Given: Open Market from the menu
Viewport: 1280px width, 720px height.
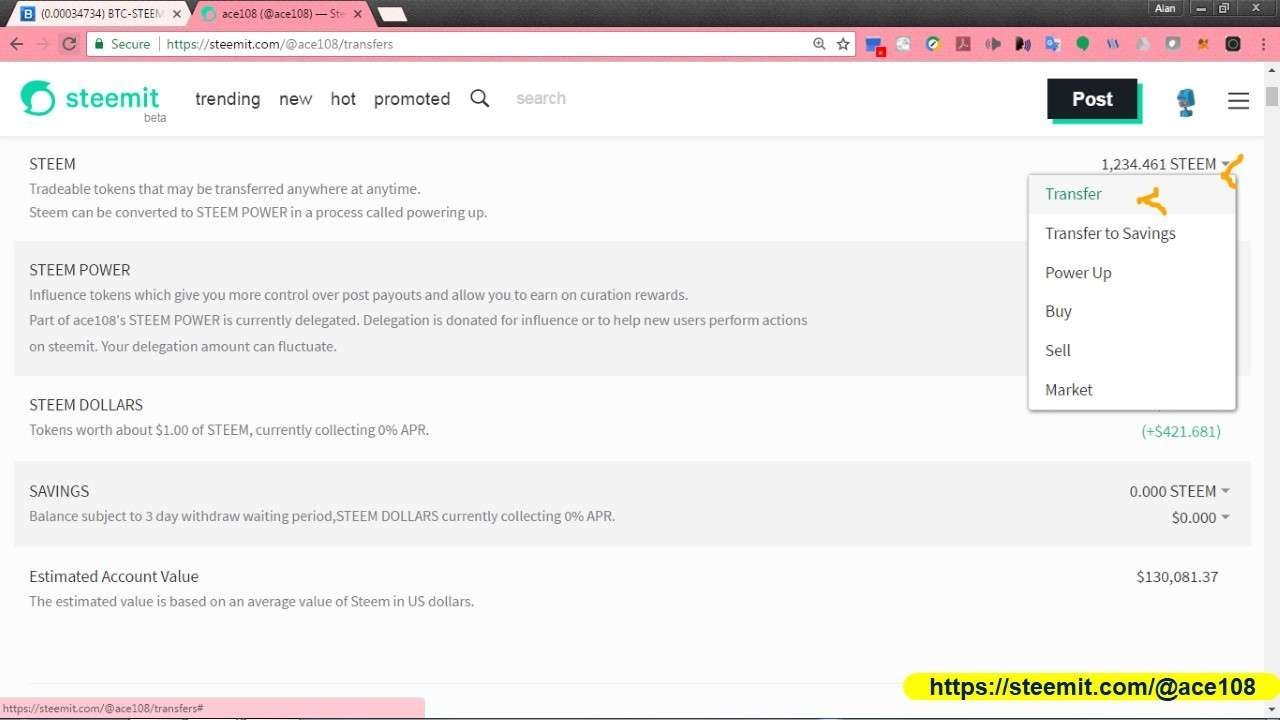Looking at the screenshot, I should pyautogui.click(x=1132, y=389).
